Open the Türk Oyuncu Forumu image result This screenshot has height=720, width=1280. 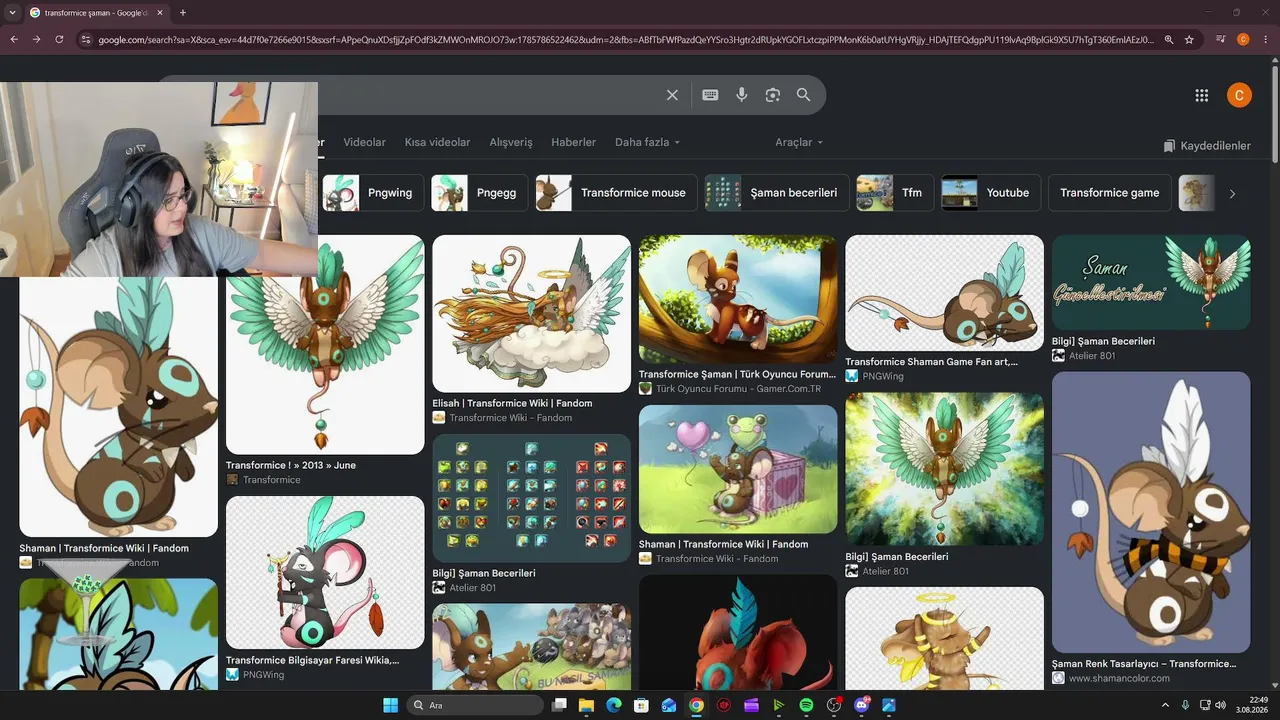click(x=738, y=300)
